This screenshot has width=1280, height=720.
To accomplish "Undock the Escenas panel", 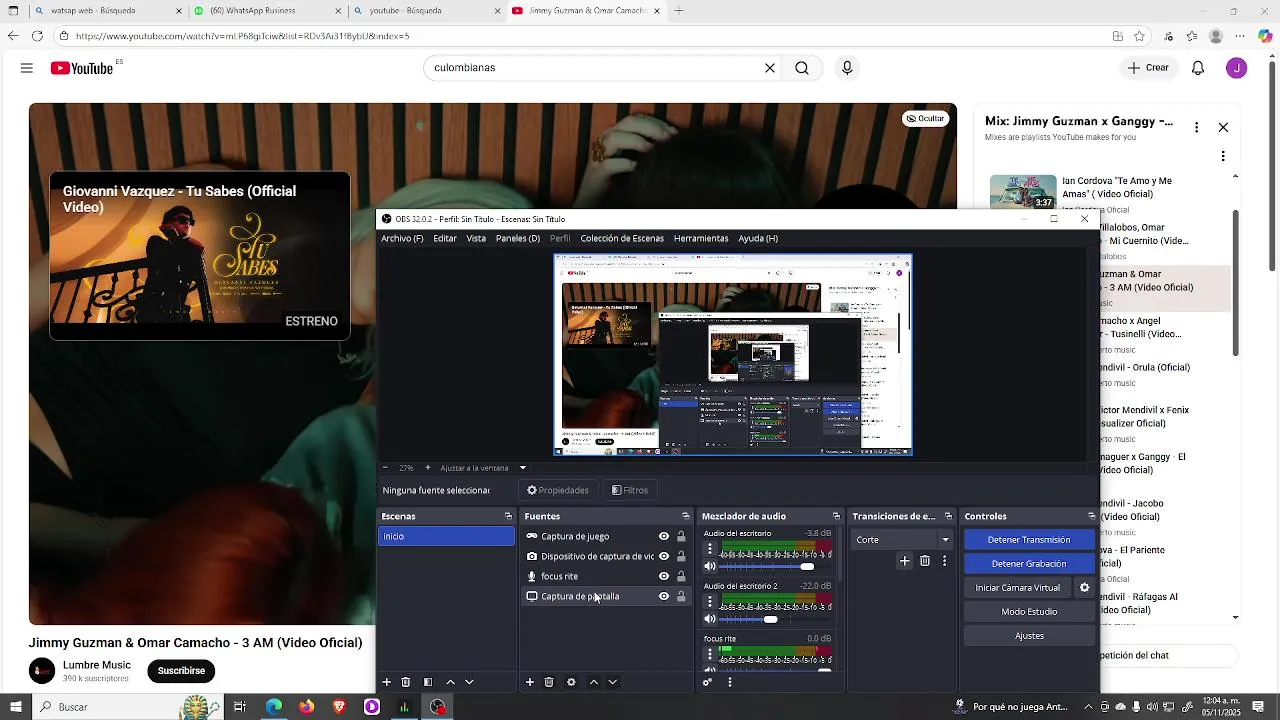I will (x=508, y=516).
